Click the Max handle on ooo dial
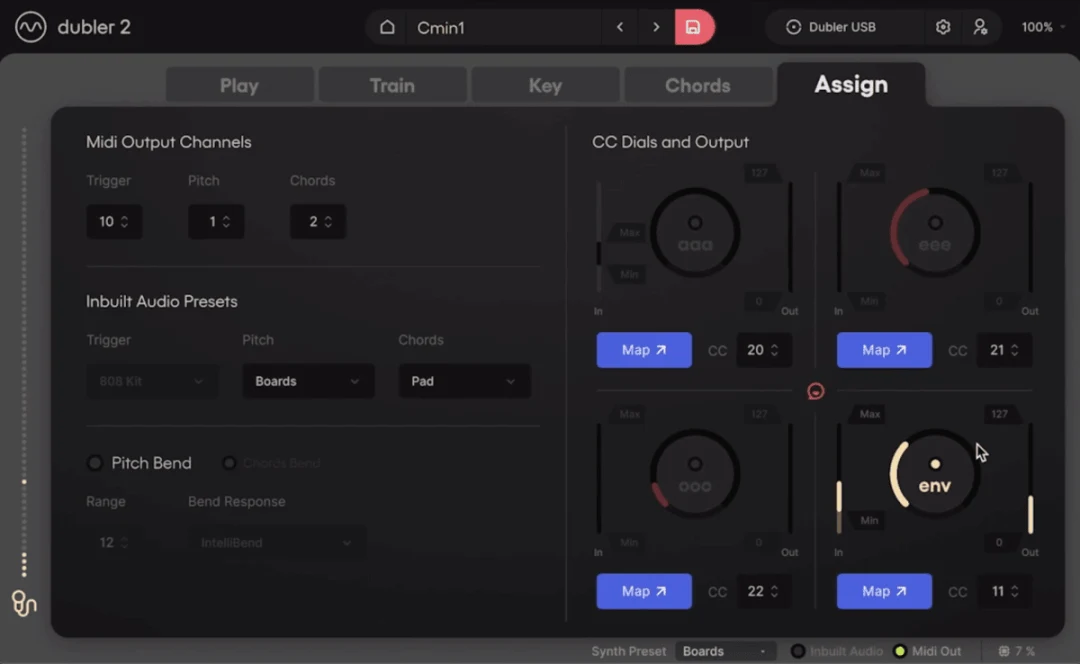The width and height of the screenshot is (1080, 664). pyautogui.click(x=627, y=414)
